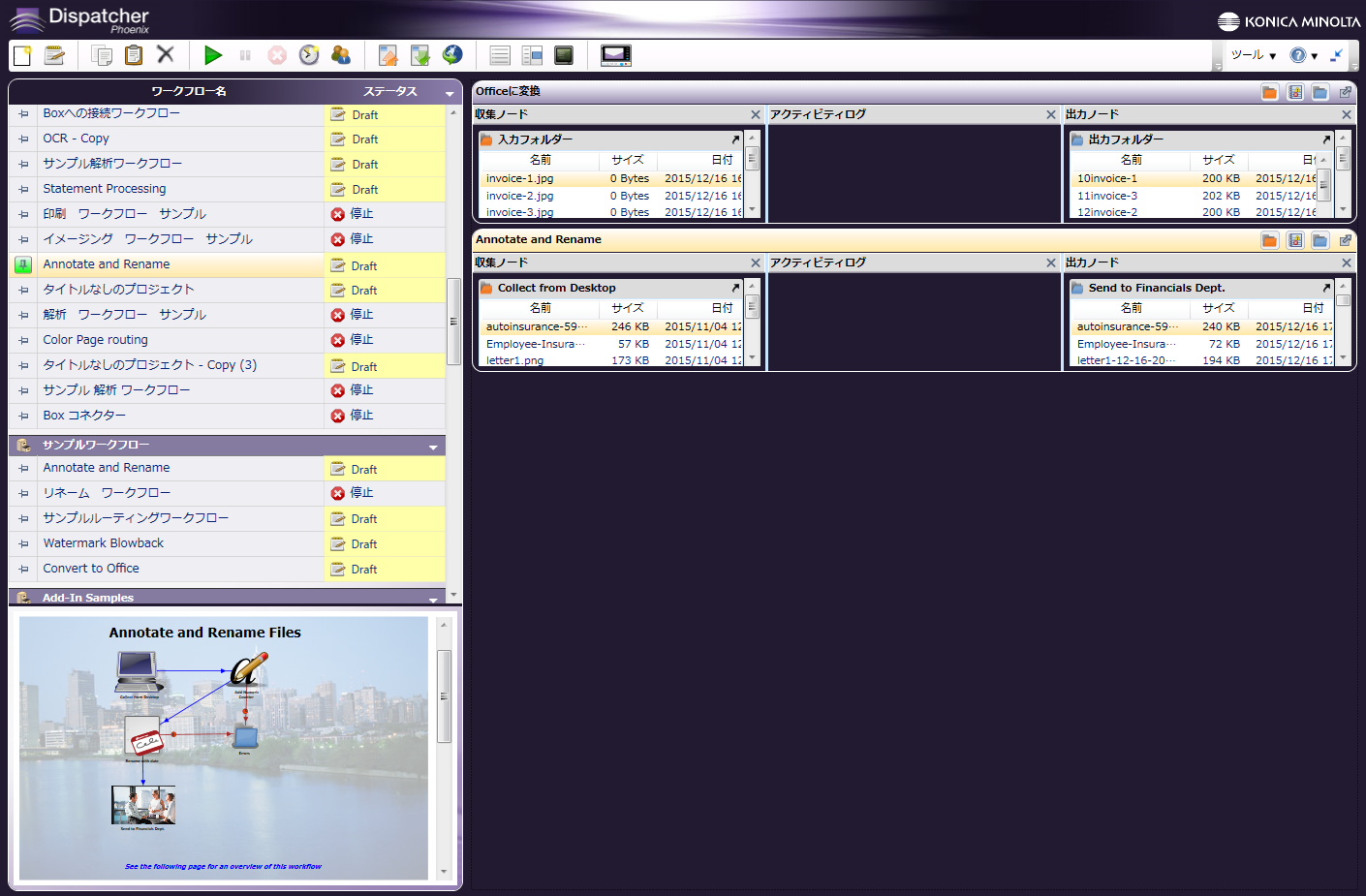
Task: Click the pause workflow toolbar button
Action: point(245,55)
